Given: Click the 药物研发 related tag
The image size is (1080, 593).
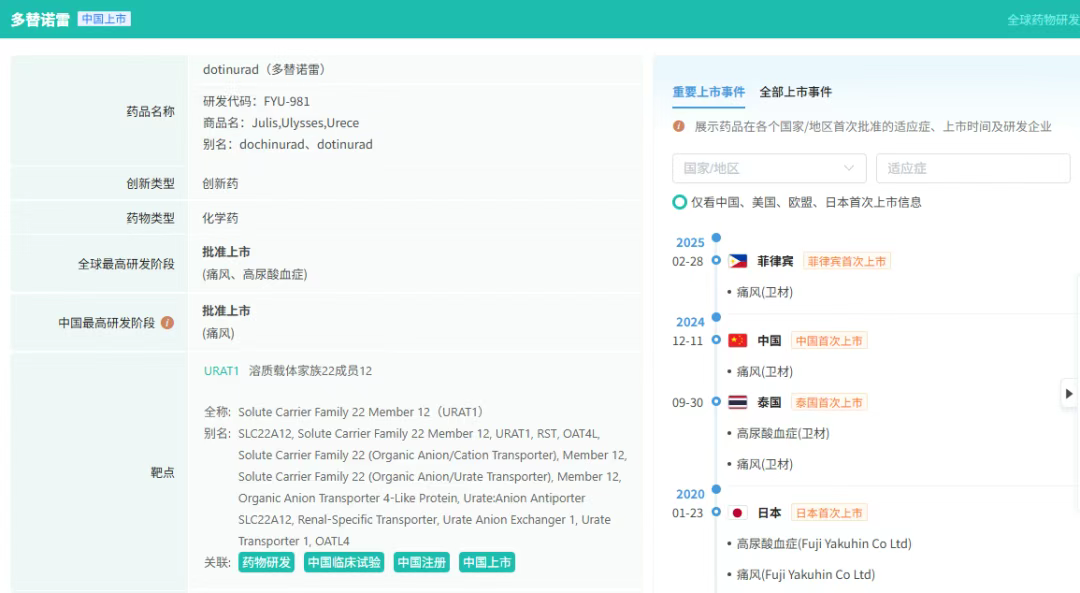Looking at the screenshot, I should click(266, 563).
